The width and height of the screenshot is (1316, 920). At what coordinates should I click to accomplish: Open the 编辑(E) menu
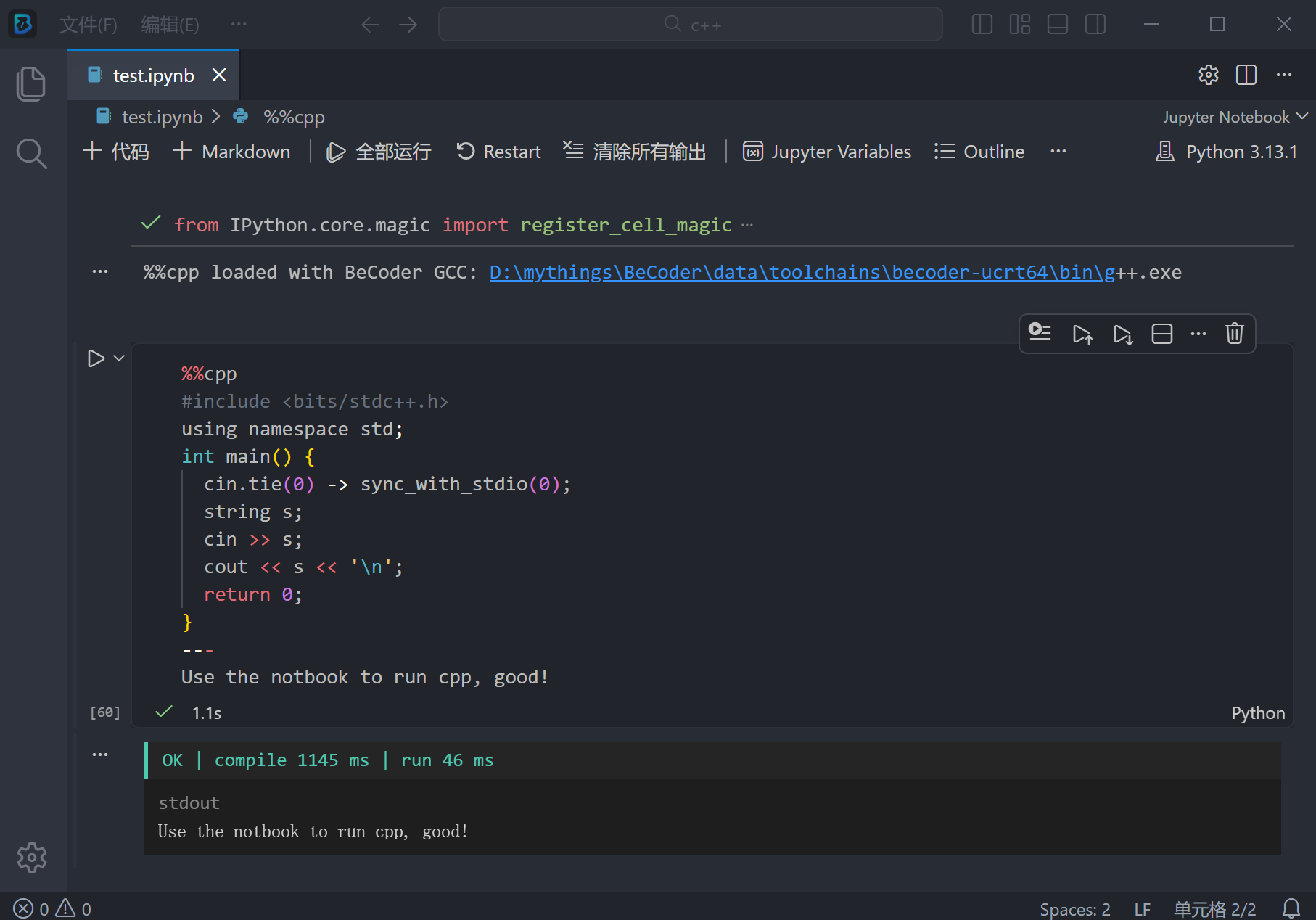tap(170, 25)
